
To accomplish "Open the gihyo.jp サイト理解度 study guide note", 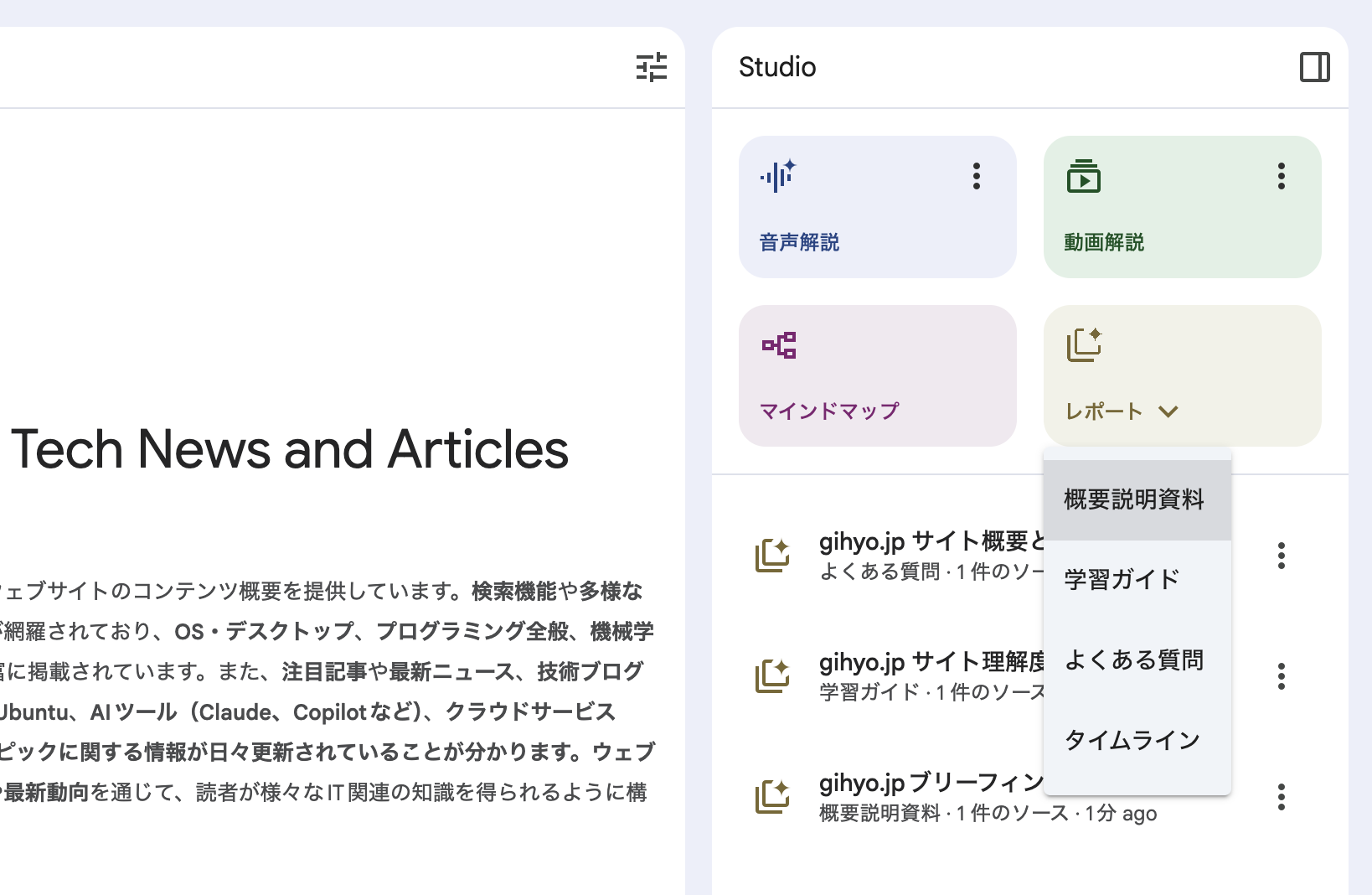I will click(x=930, y=675).
